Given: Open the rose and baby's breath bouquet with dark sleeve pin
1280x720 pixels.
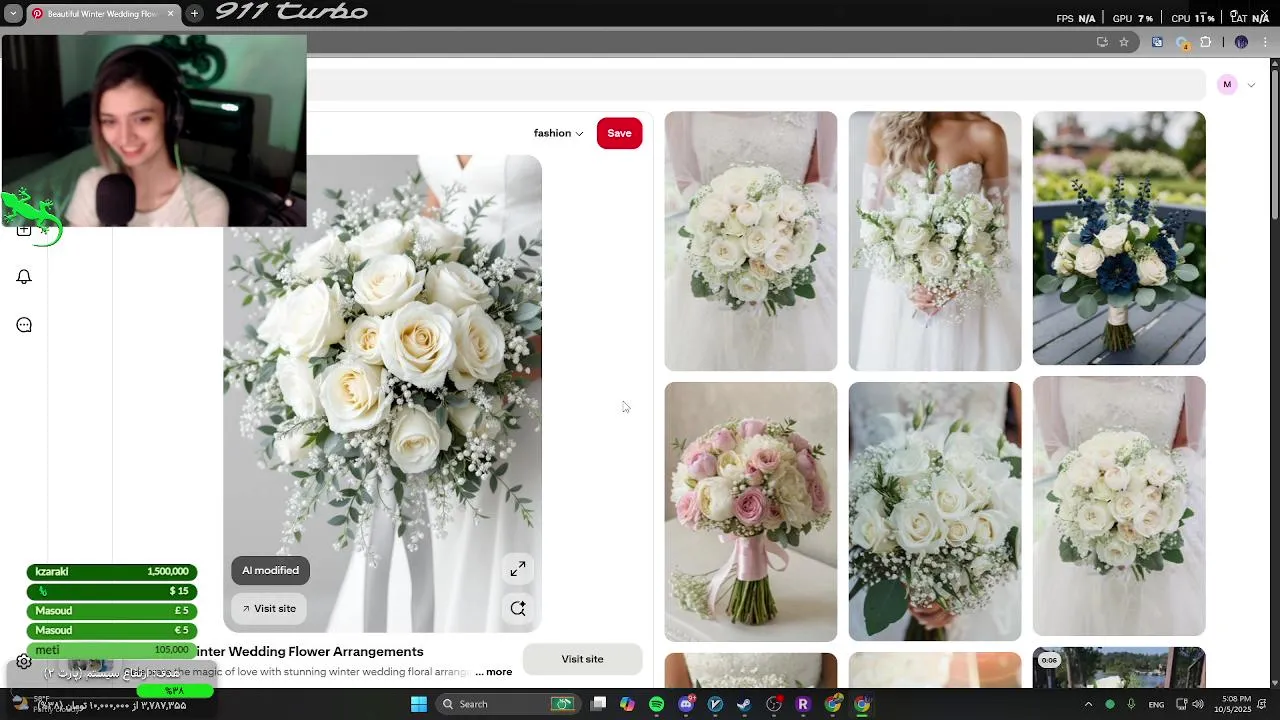Looking at the screenshot, I should point(935,512).
